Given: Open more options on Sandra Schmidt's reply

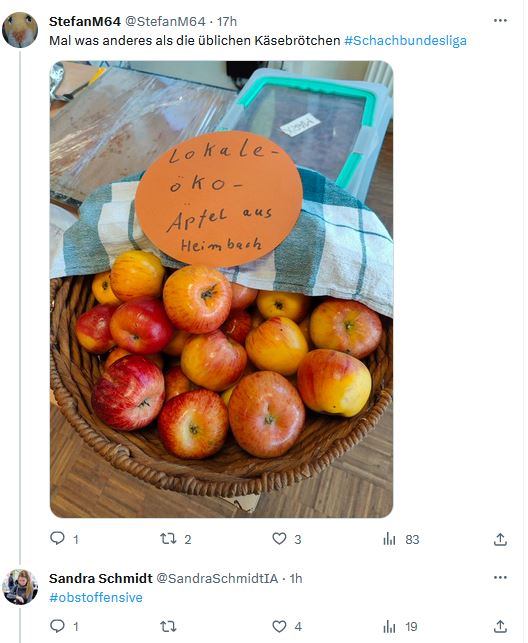Looking at the screenshot, I should [500, 577].
